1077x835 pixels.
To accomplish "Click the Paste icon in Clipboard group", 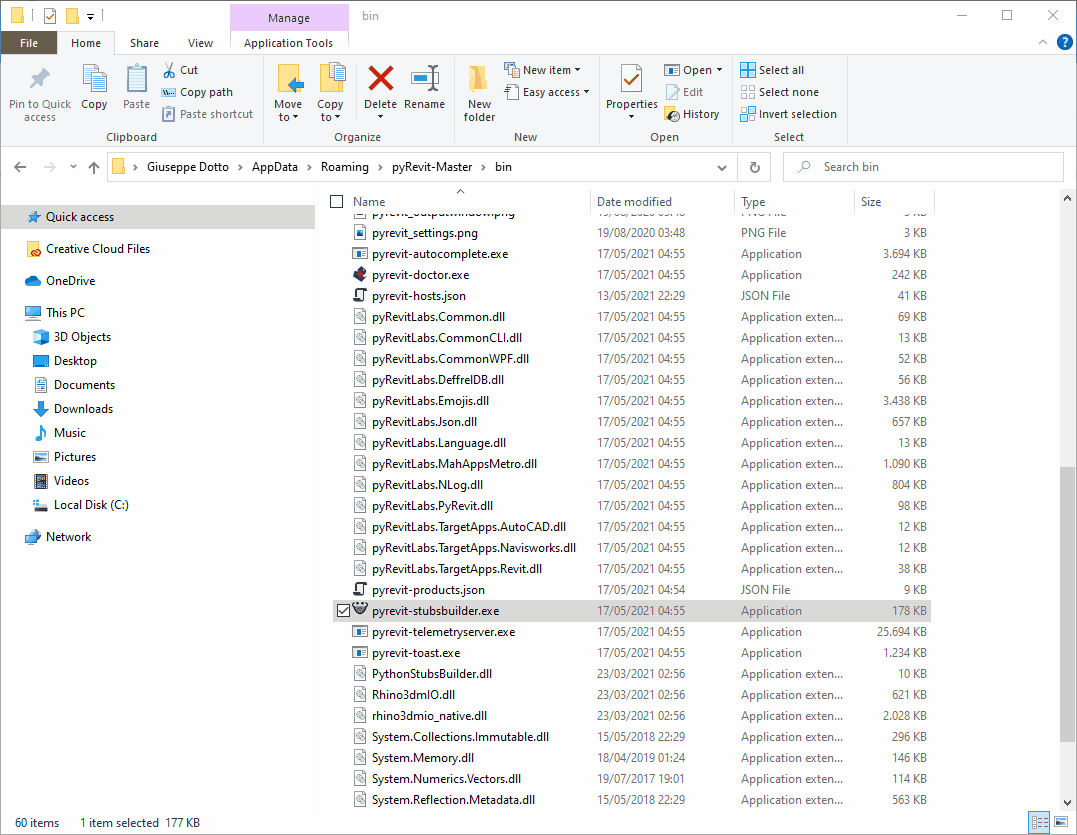I will point(136,80).
